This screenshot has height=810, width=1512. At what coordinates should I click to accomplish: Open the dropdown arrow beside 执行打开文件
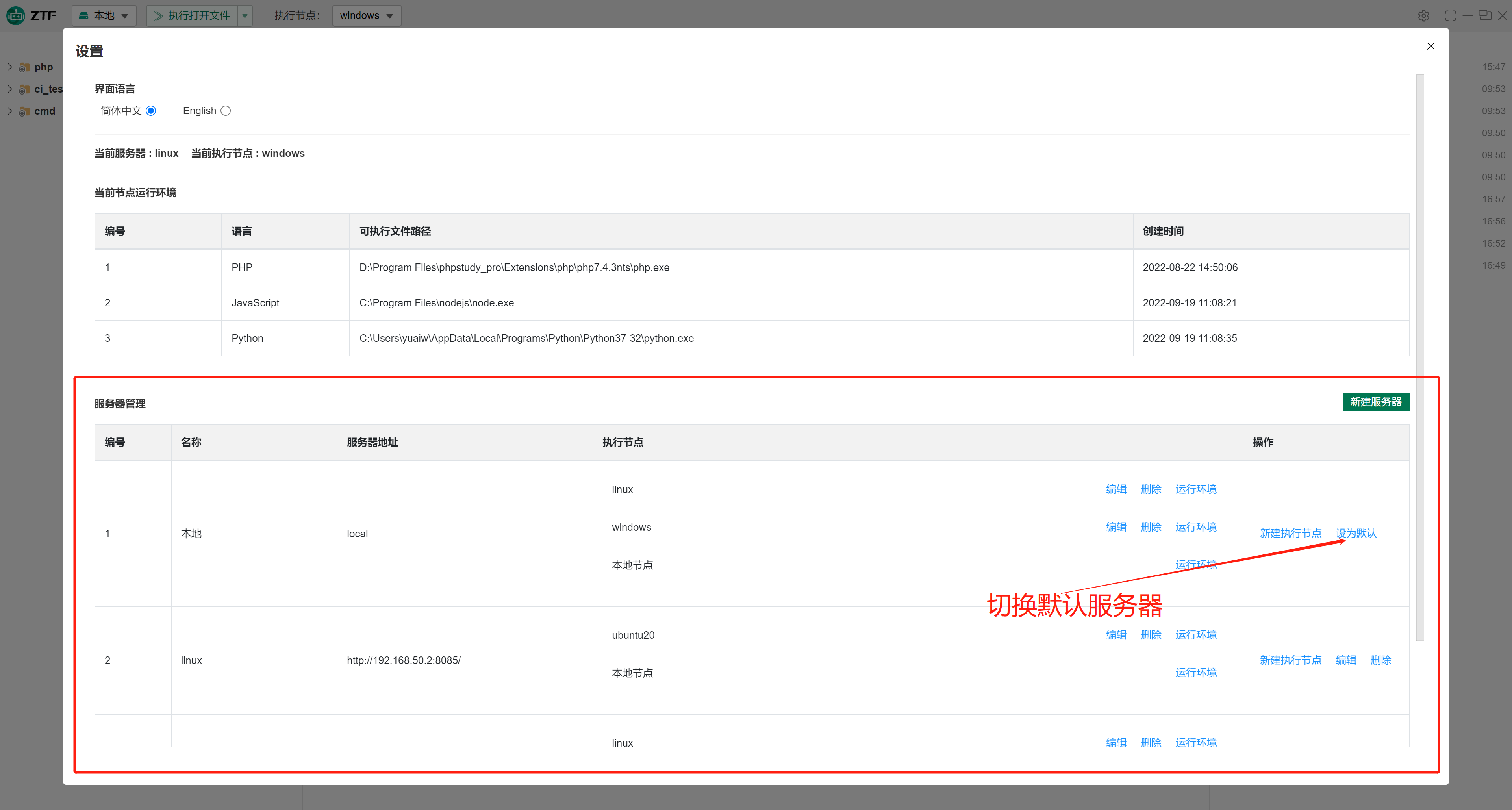tap(245, 16)
